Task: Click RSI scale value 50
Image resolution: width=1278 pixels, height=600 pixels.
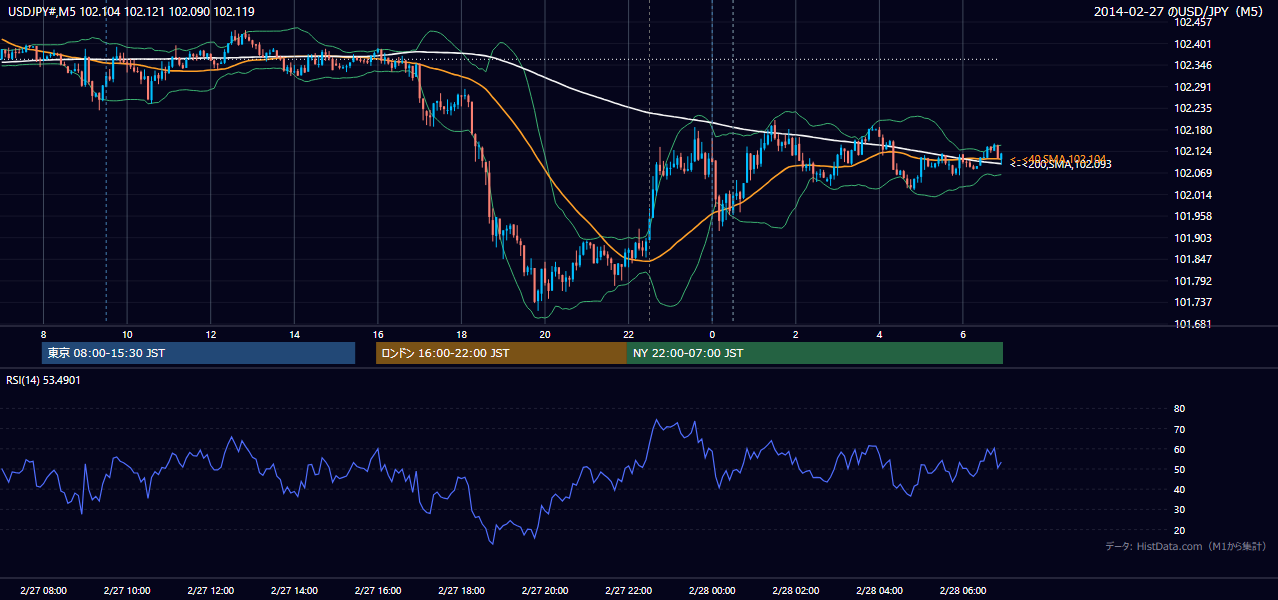Action: [x=1179, y=469]
